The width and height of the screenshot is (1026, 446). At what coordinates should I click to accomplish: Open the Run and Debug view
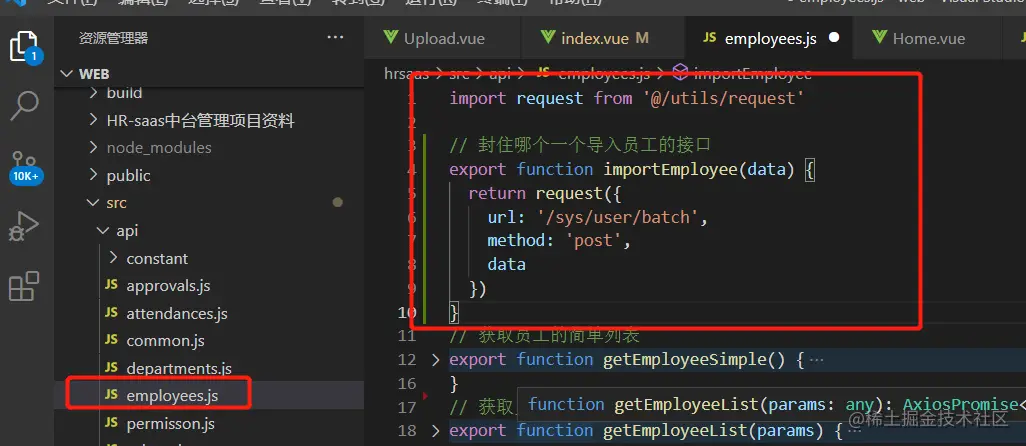[24, 227]
